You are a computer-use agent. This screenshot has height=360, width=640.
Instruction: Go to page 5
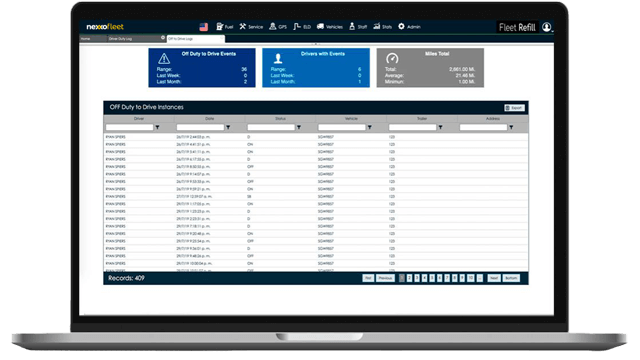click(x=432, y=278)
